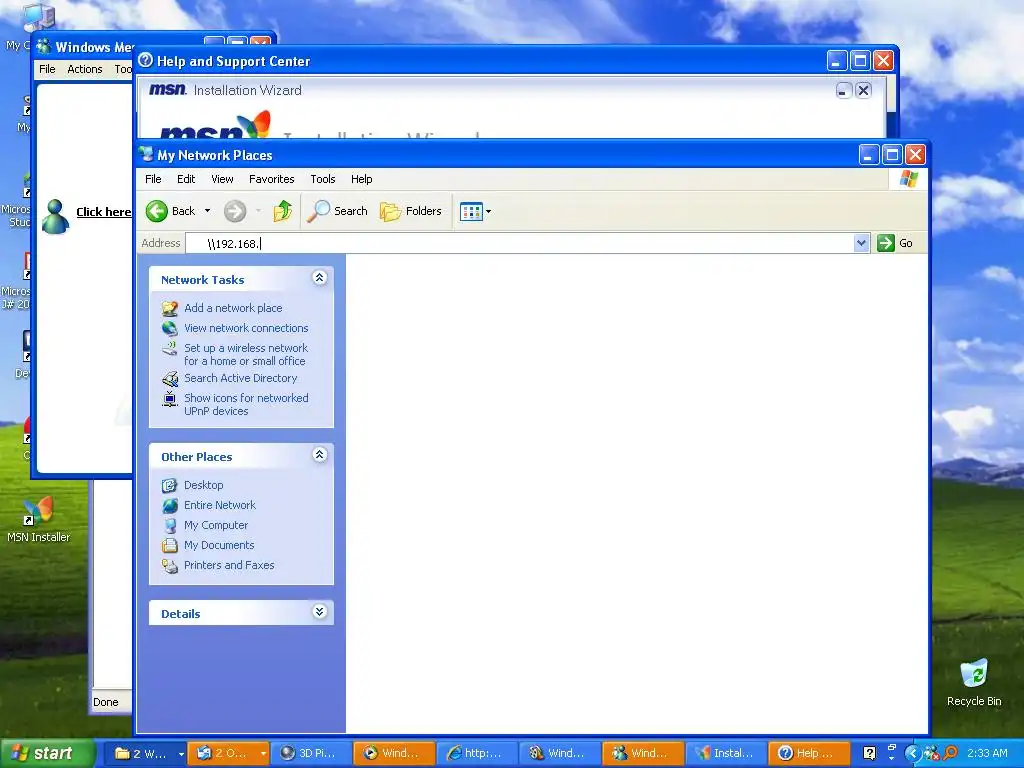Click the 'Click here' Messenger sign-in link
Image resolution: width=1024 pixels, height=768 pixels.
tap(104, 212)
